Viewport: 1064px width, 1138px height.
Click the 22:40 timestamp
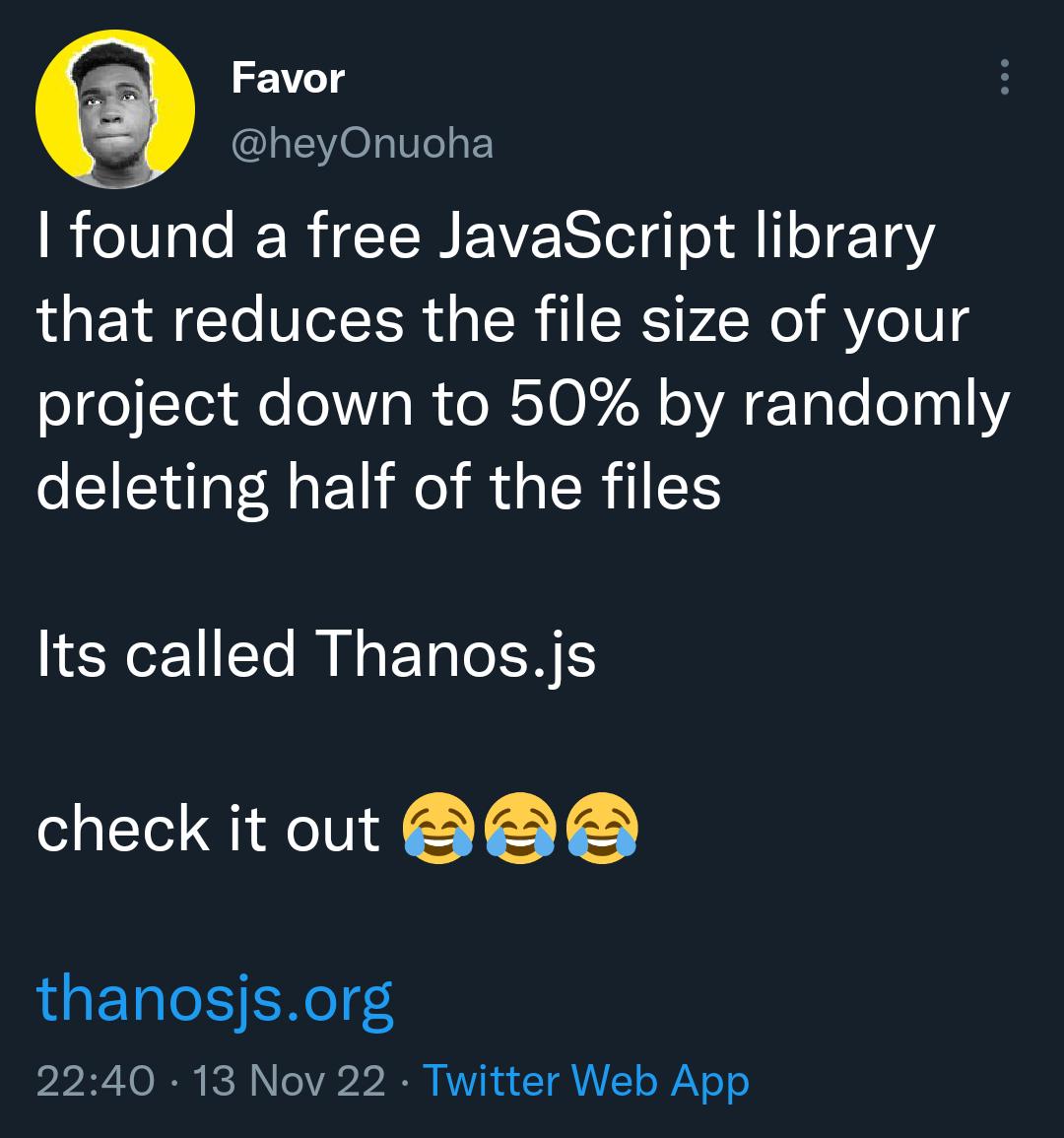[95, 1081]
